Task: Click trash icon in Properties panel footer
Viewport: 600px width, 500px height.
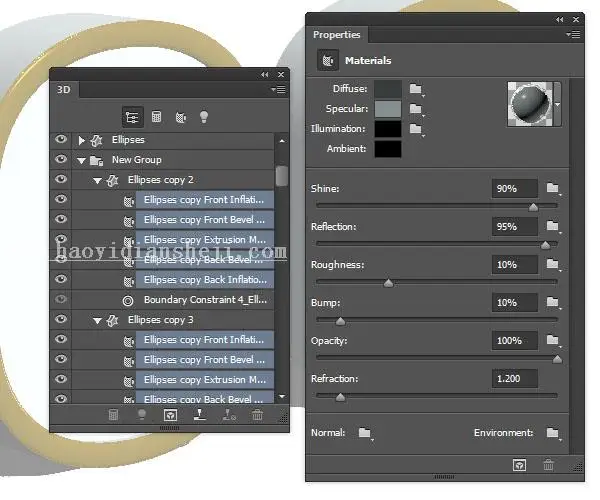Action: click(548, 465)
